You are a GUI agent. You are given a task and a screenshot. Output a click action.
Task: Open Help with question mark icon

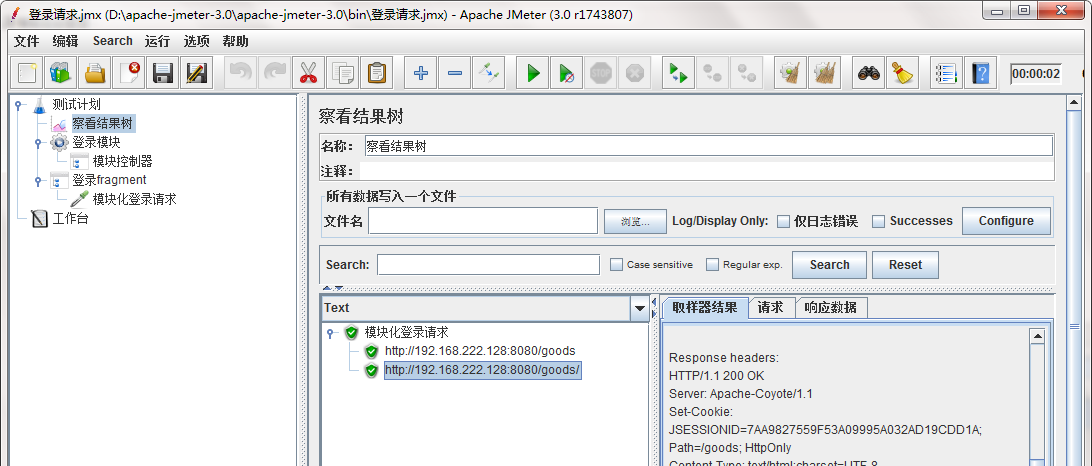tap(981, 72)
